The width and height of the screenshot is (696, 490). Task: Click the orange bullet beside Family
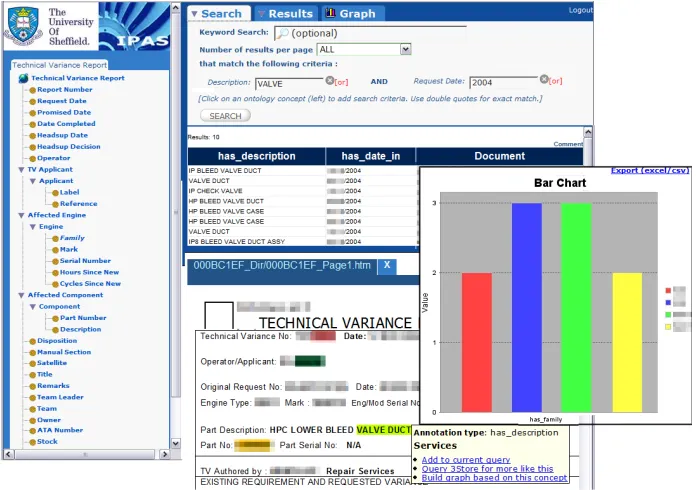pos(55,239)
